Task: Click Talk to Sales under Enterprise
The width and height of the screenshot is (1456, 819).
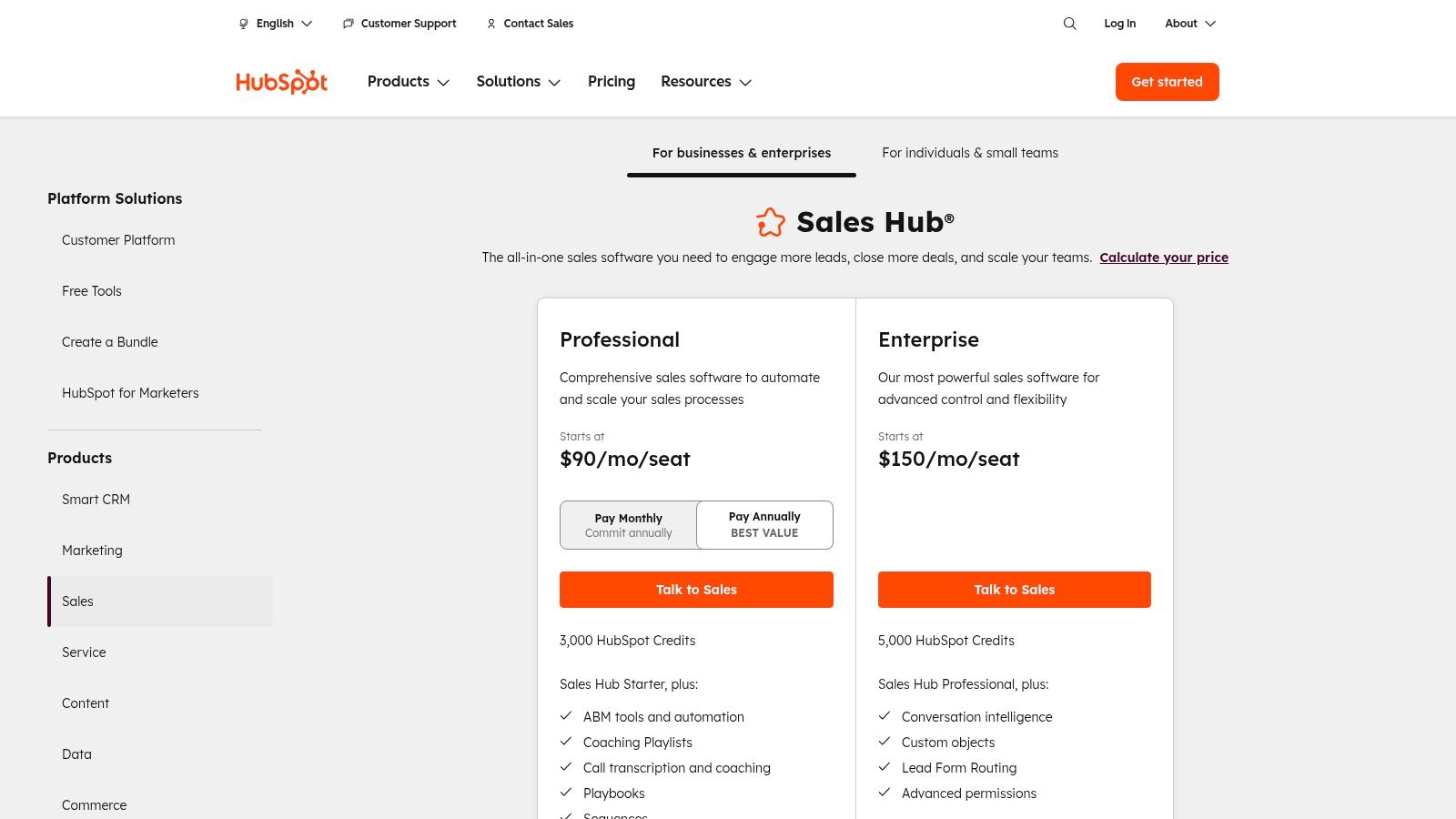Action: click(x=1014, y=590)
